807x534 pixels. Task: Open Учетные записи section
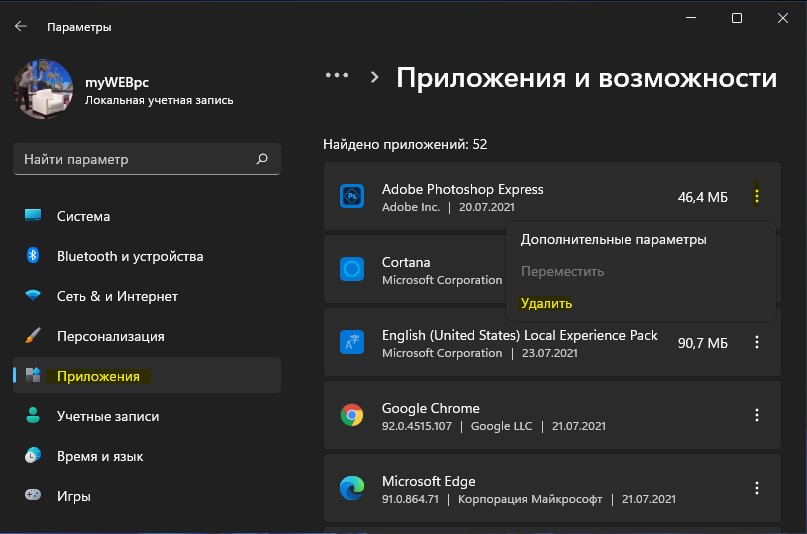pos(147,416)
